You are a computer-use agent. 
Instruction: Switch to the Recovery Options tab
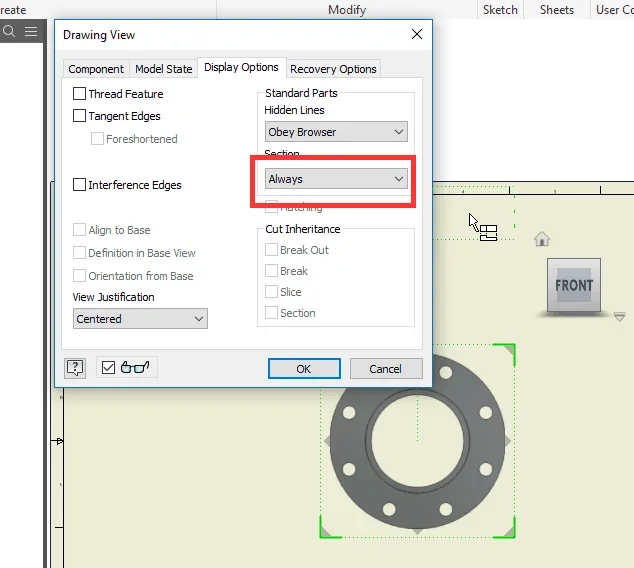333,69
